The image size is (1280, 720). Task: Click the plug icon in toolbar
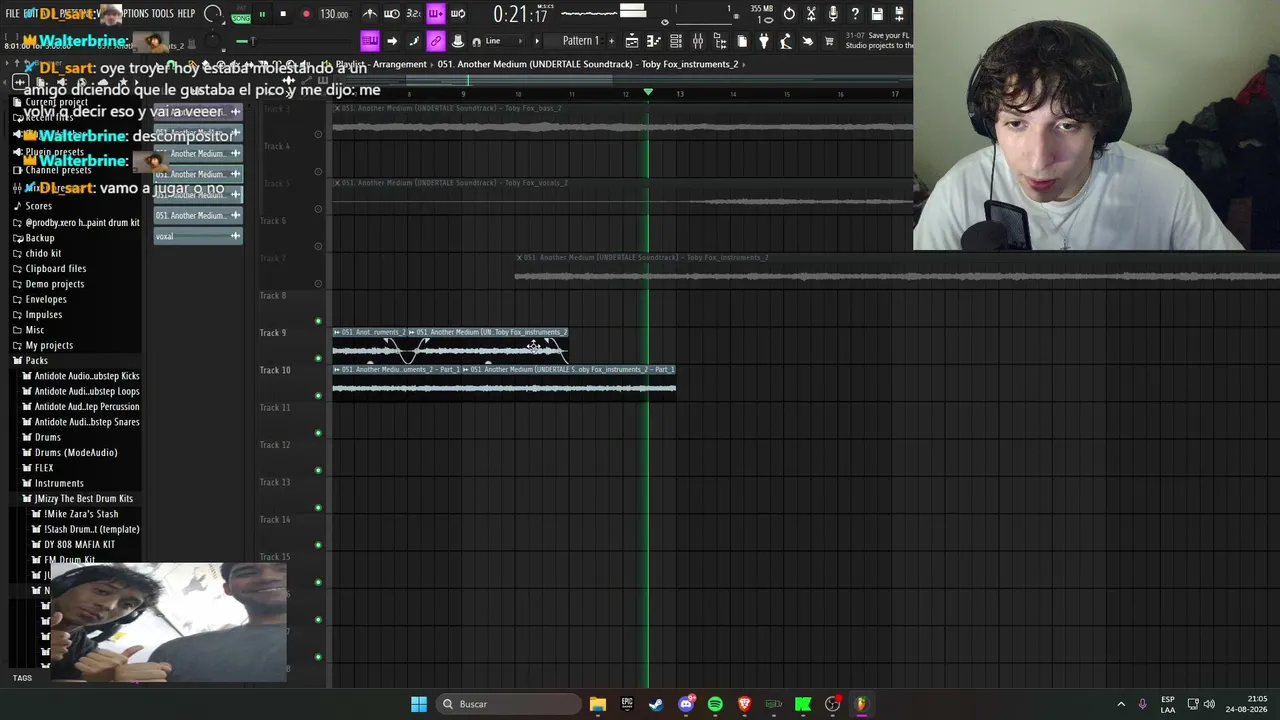click(764, 41)
